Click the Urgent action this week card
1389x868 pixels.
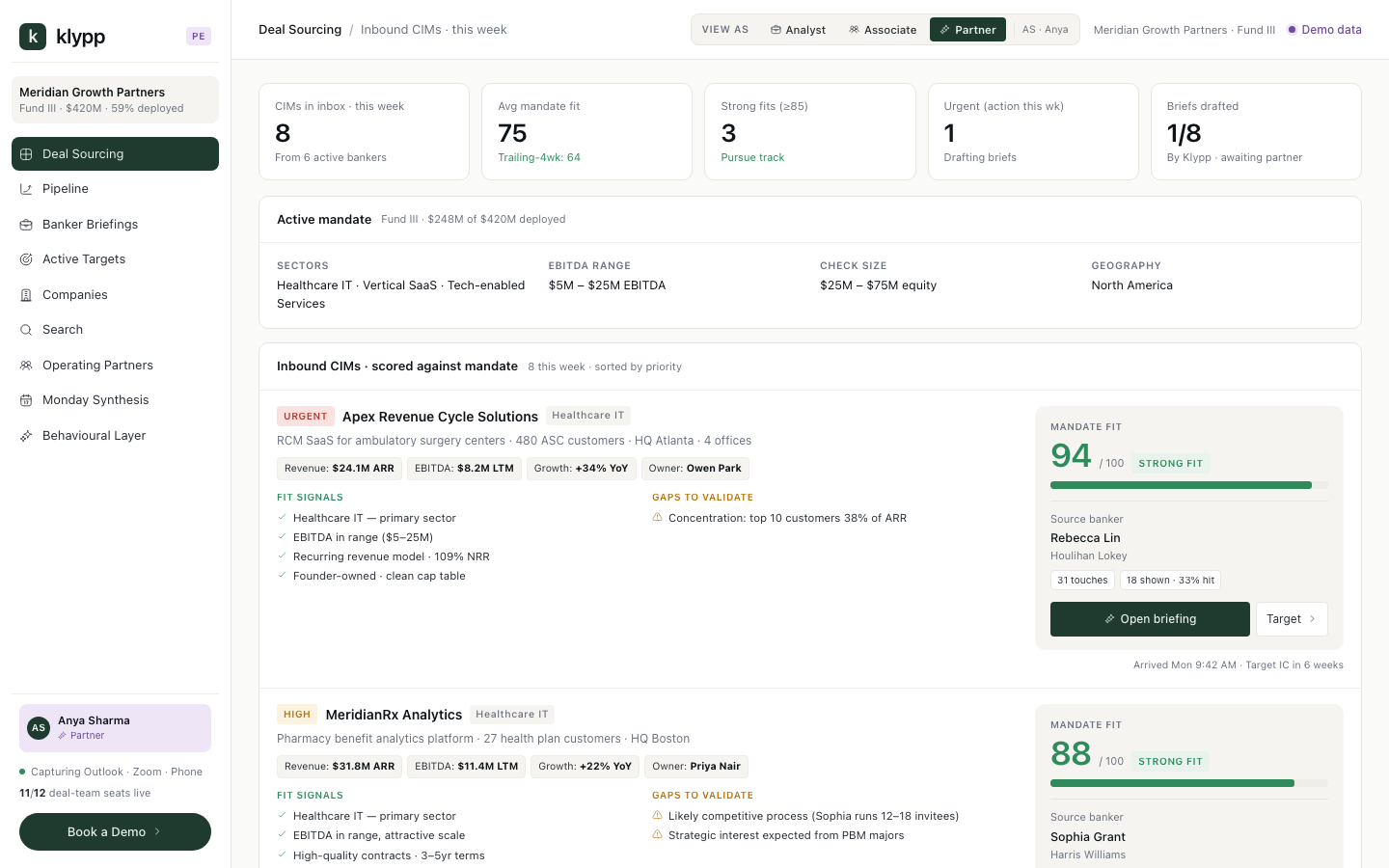1033,131
